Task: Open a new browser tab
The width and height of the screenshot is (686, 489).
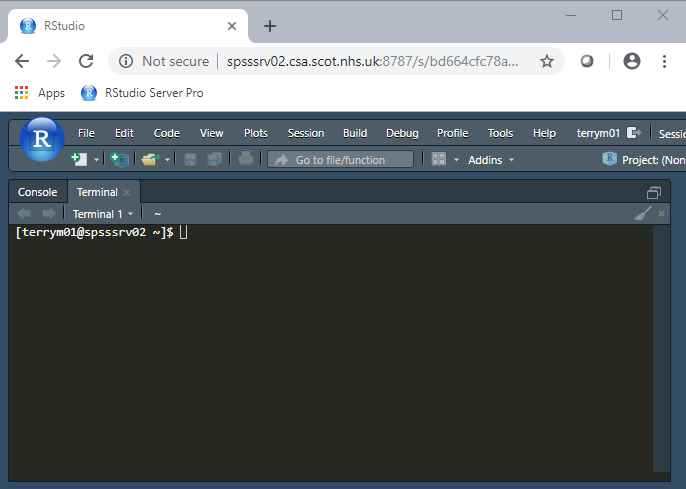Action: point(270,26)
